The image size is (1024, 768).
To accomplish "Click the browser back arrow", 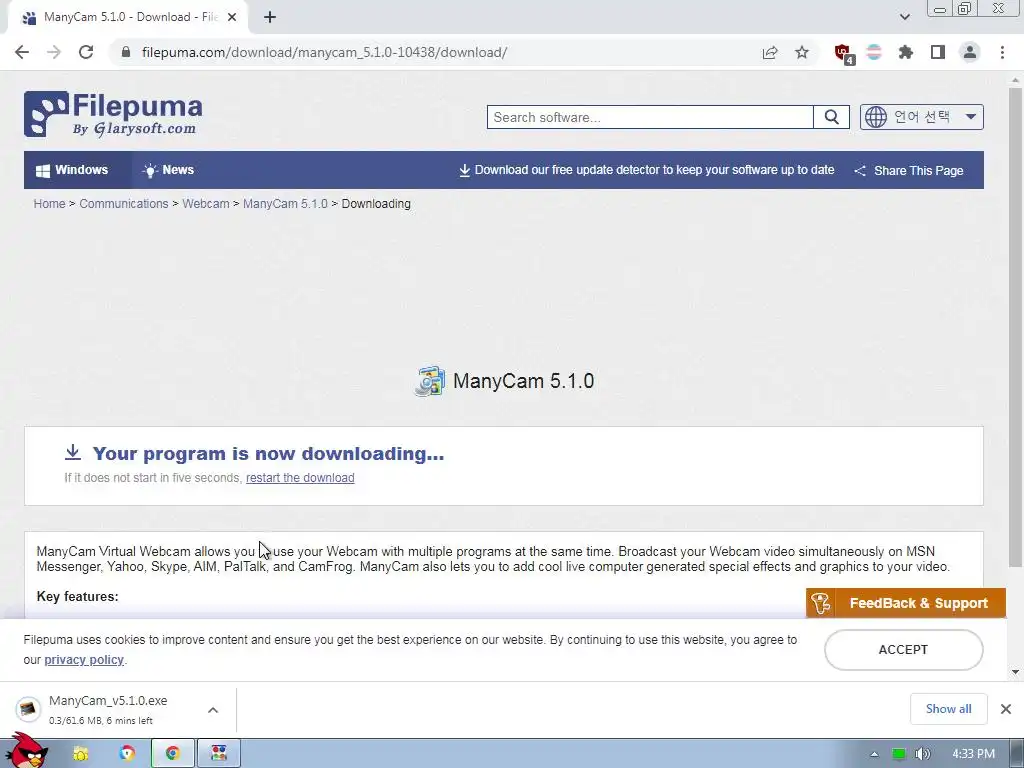I will coord(22,52).
